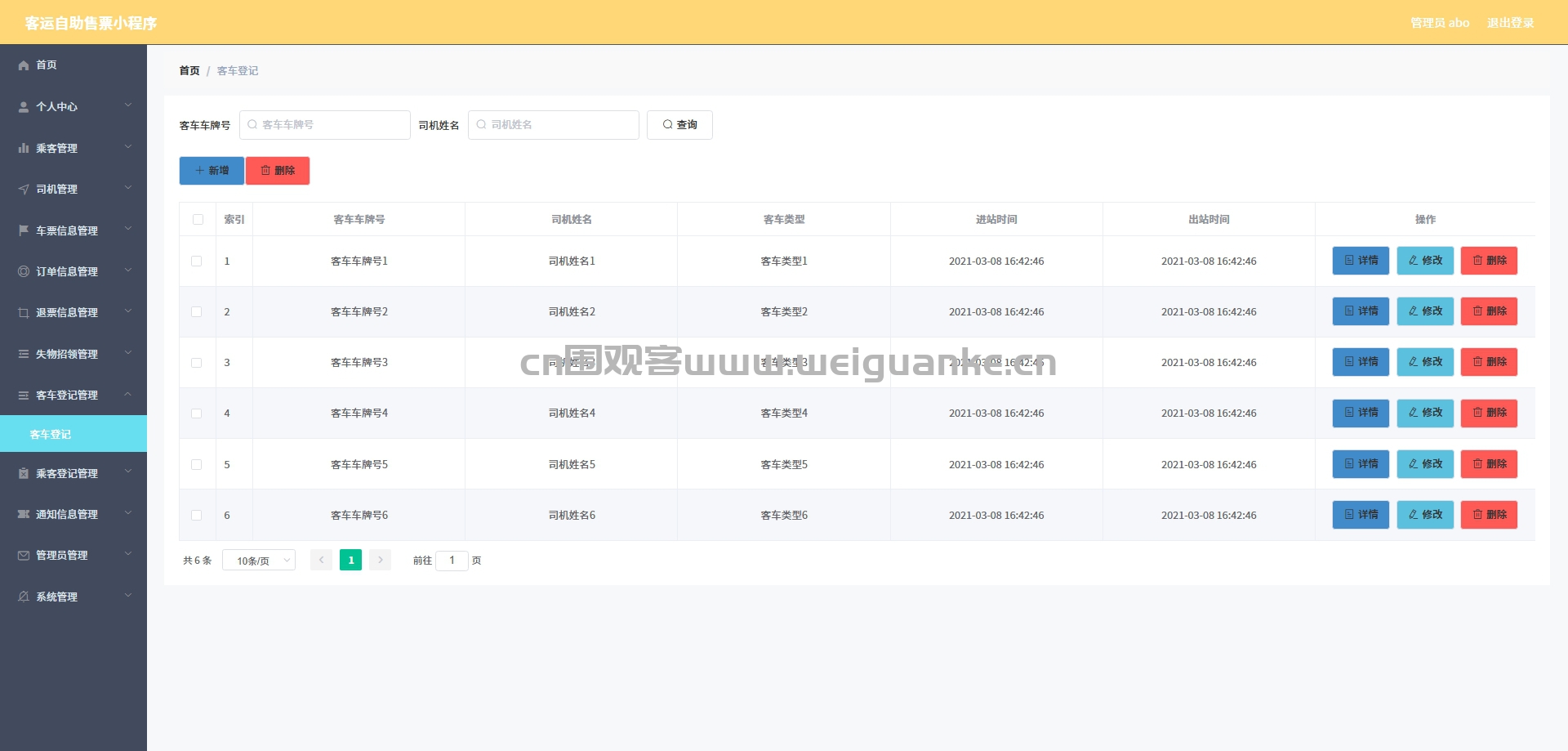
Task: Click the 客车类型5 cell
Action: click(784, 464)
